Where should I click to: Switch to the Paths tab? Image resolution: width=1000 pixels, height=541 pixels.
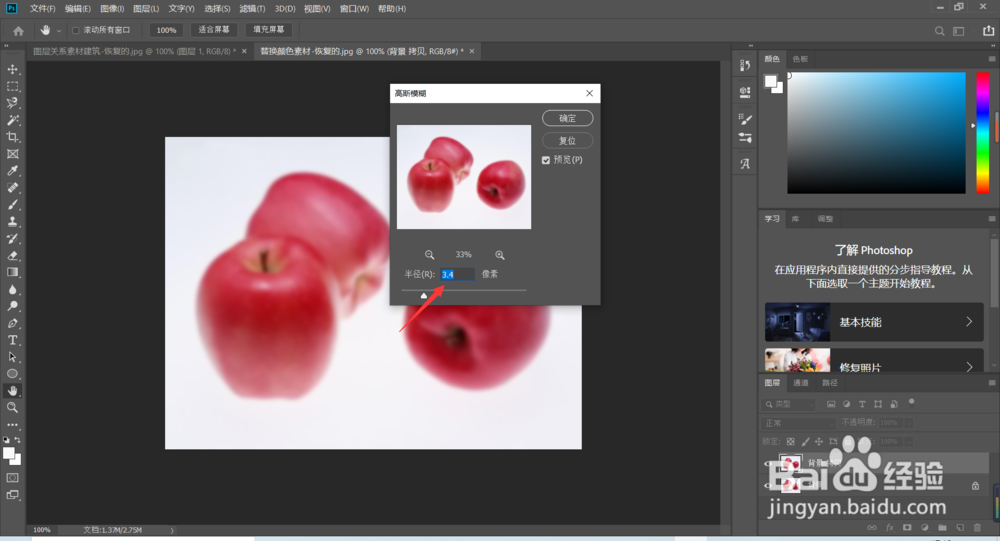tap(830, 383)
